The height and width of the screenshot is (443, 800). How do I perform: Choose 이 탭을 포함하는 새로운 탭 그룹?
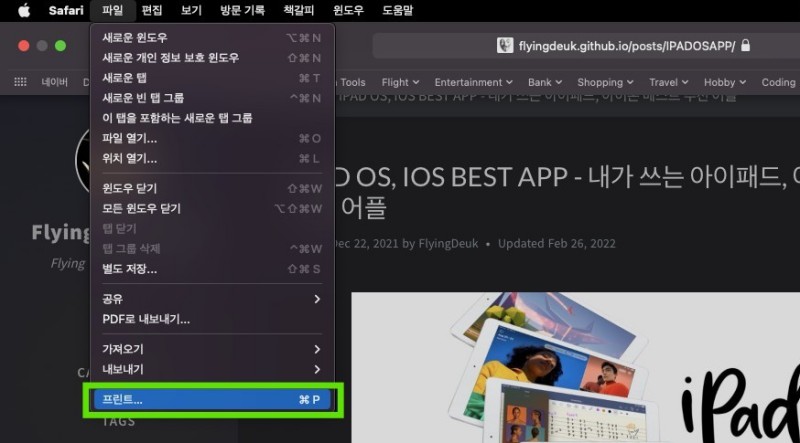(x=212, y=118)
